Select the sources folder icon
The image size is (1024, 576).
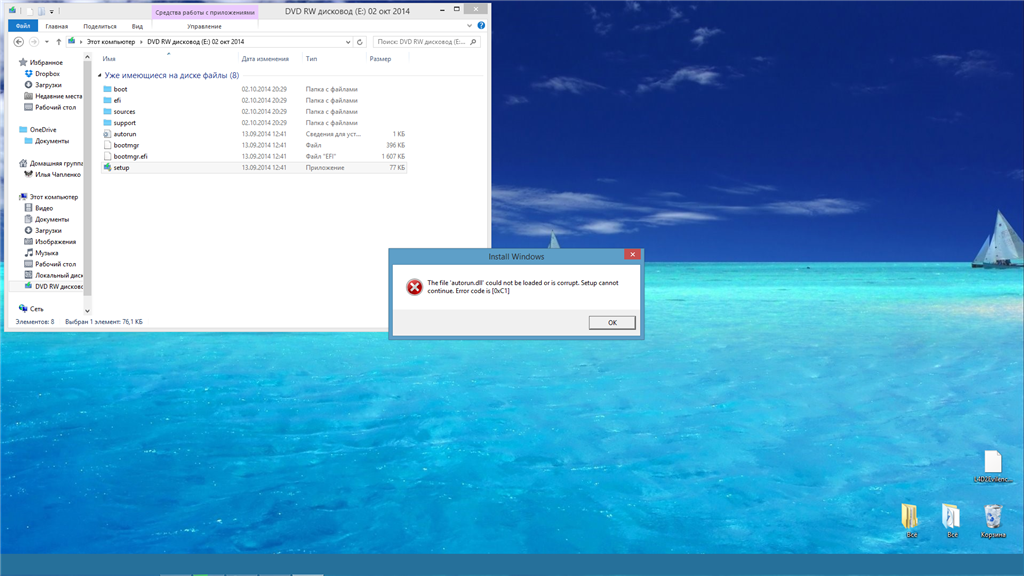pyautogui.click(x=107, y=111)
